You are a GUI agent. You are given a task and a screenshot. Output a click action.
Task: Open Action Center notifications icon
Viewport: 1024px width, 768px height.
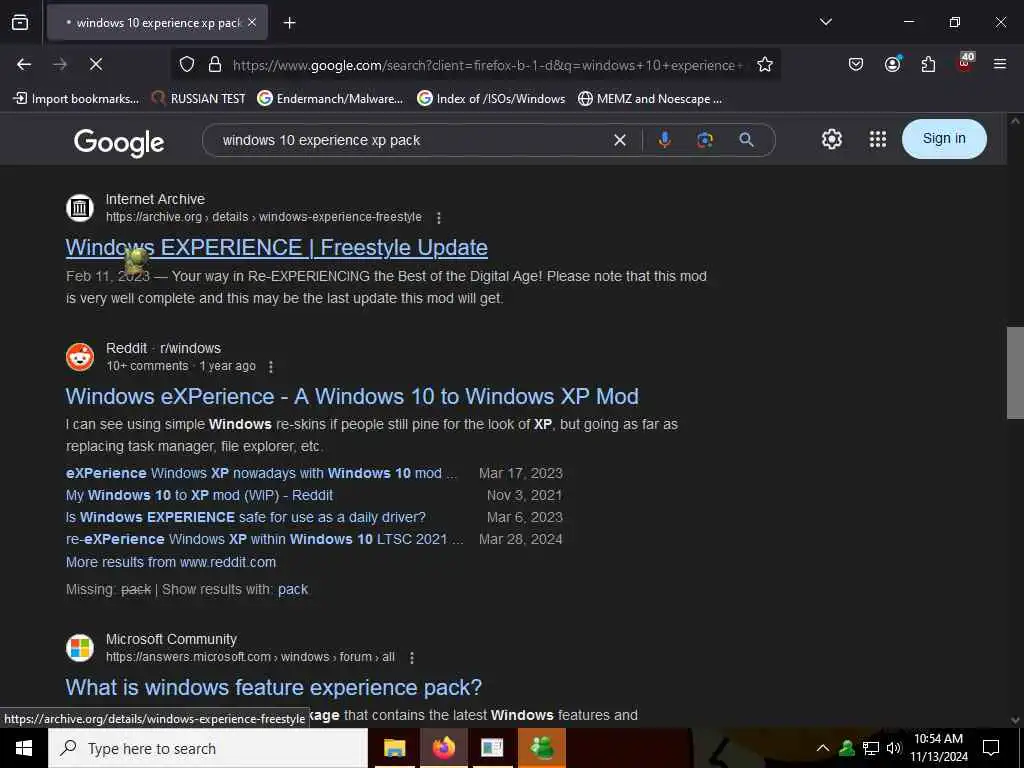991,748
